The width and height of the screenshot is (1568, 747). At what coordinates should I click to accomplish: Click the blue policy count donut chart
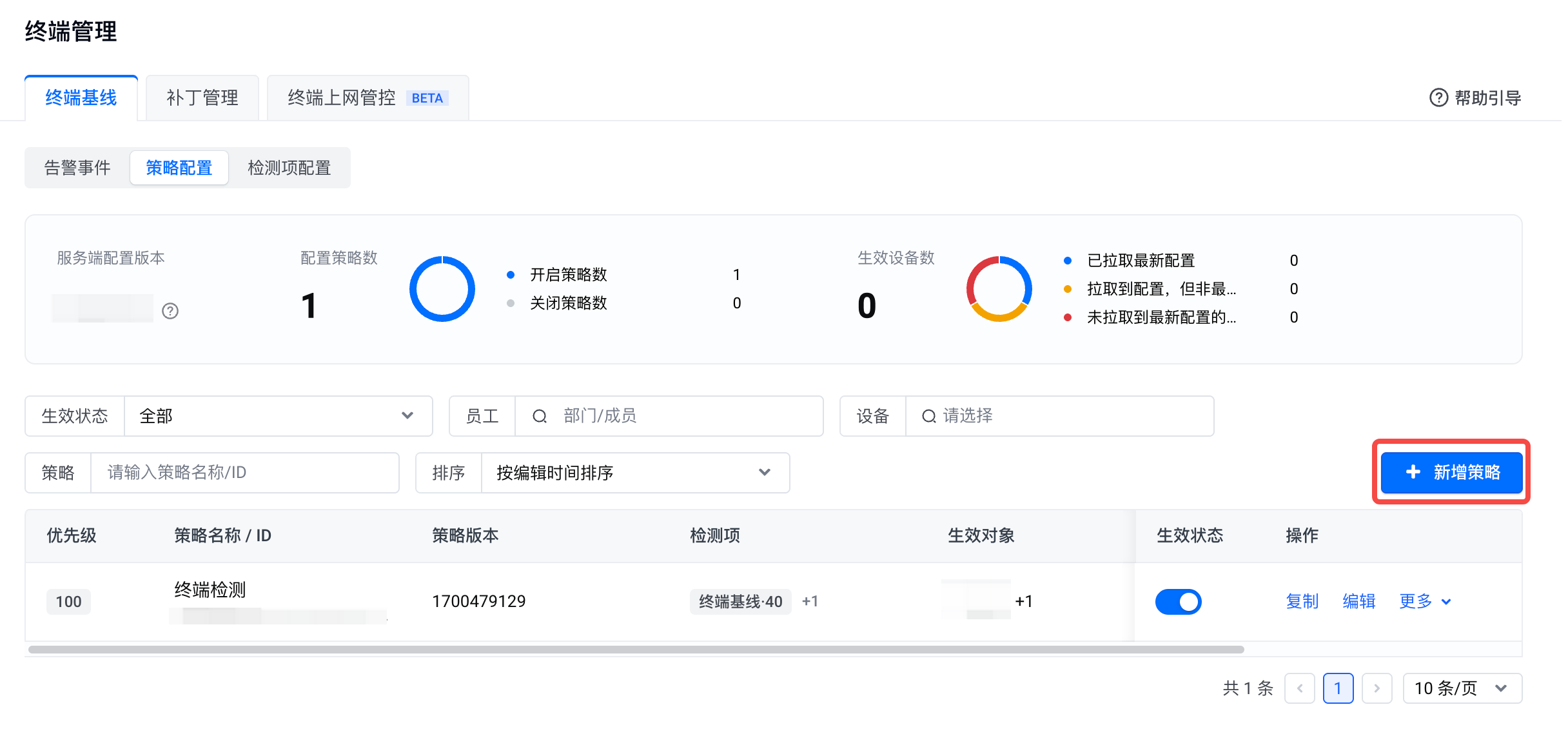(x=442, y=288)
